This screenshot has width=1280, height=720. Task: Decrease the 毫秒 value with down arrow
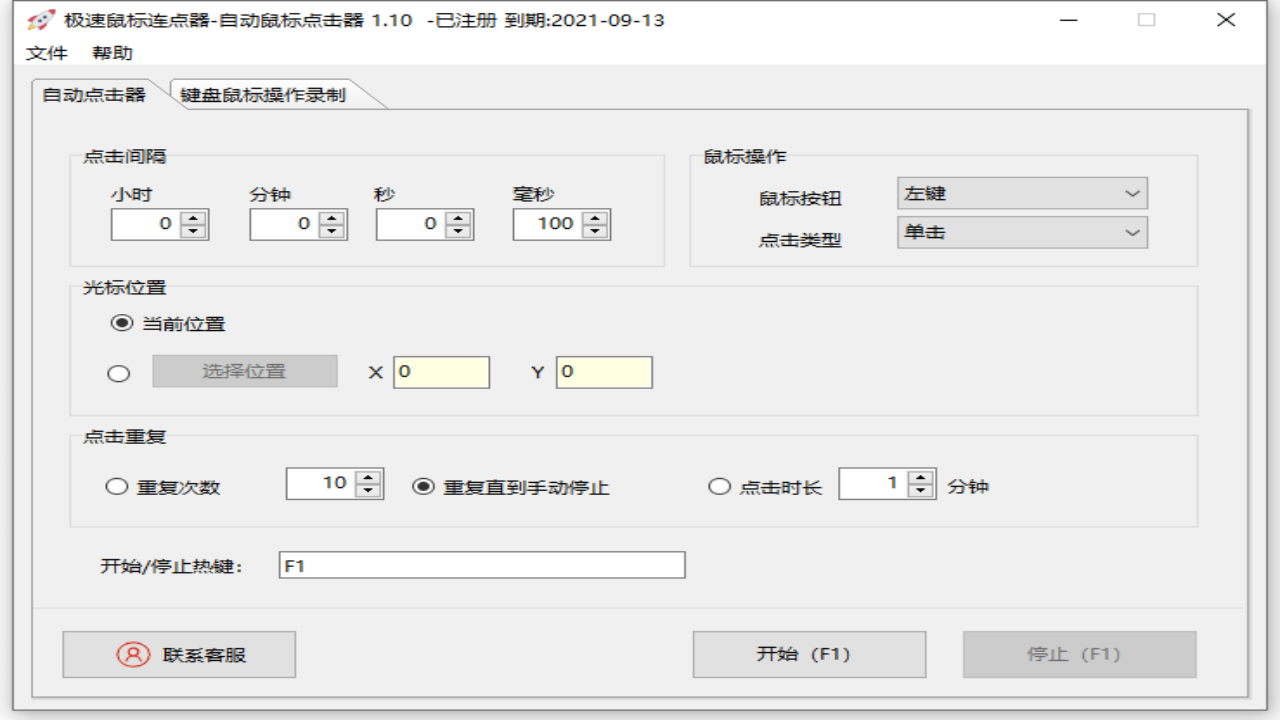tap(595, 232)
